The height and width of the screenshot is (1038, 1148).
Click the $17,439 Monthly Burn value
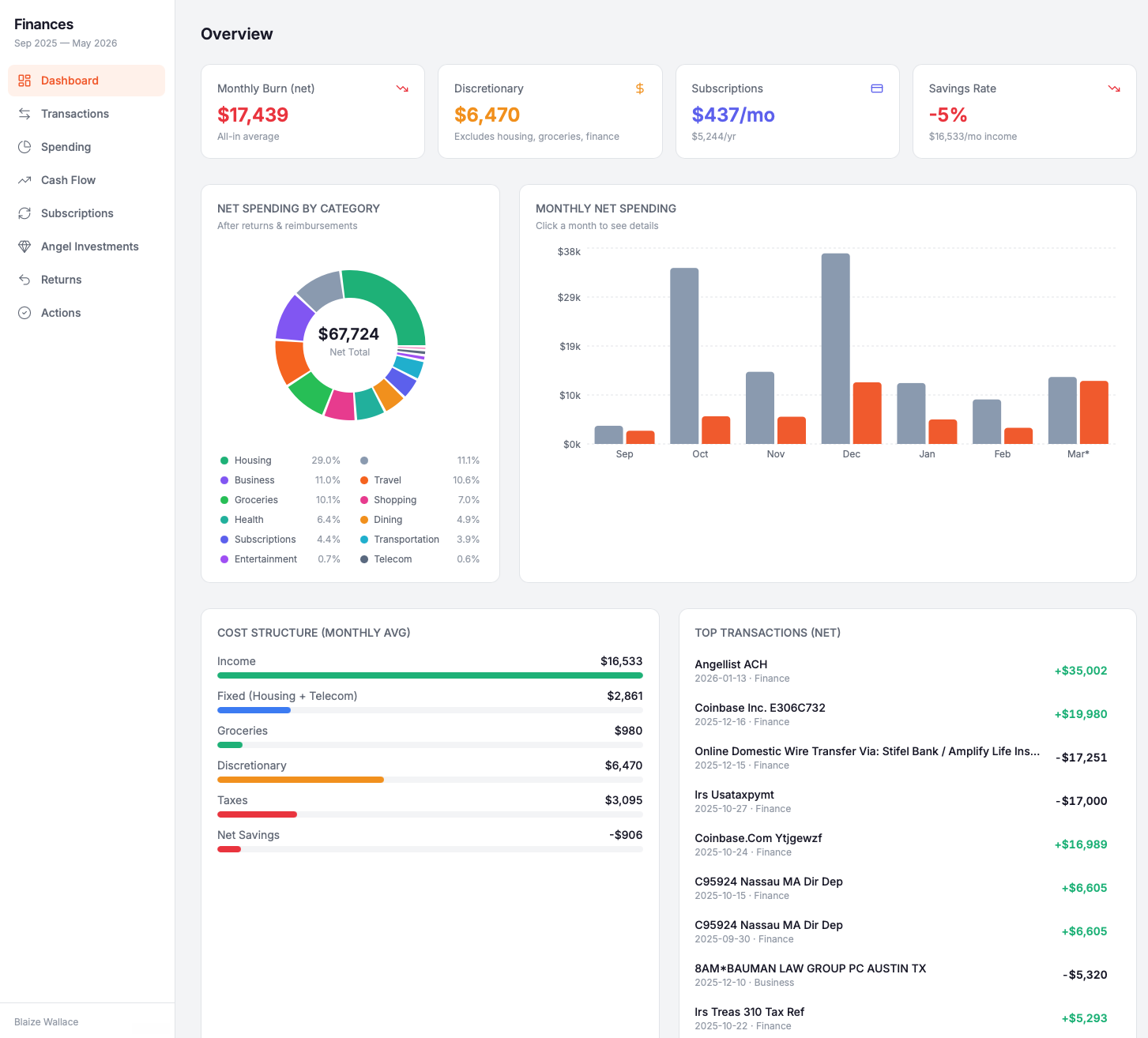pyautogui.click(x=253, y=115)
